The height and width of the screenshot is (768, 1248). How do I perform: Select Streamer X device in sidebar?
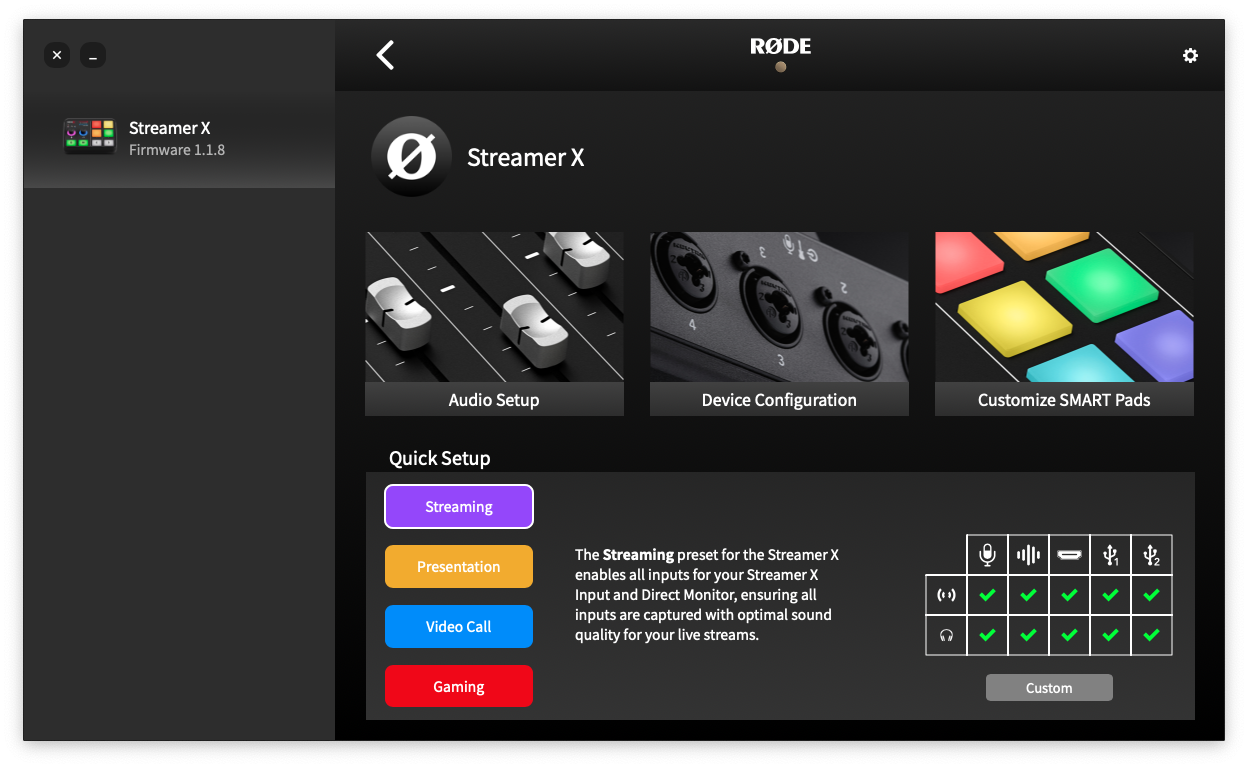[179, 139]
